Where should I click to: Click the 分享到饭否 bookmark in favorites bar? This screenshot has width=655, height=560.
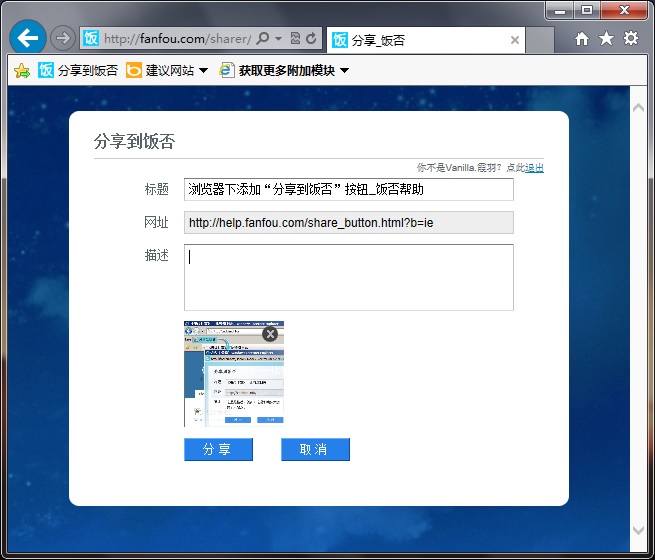pos(78,70)
